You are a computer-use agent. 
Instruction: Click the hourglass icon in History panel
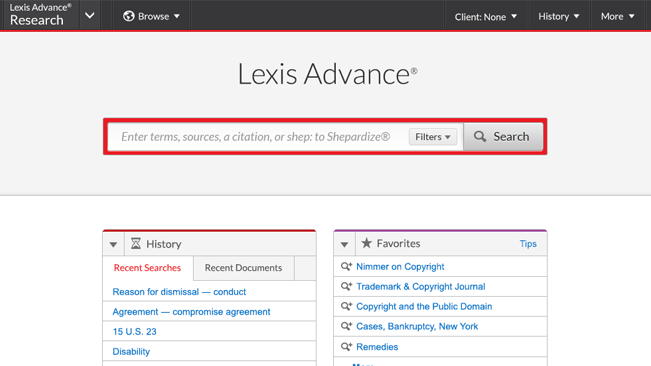click(136, 243)
